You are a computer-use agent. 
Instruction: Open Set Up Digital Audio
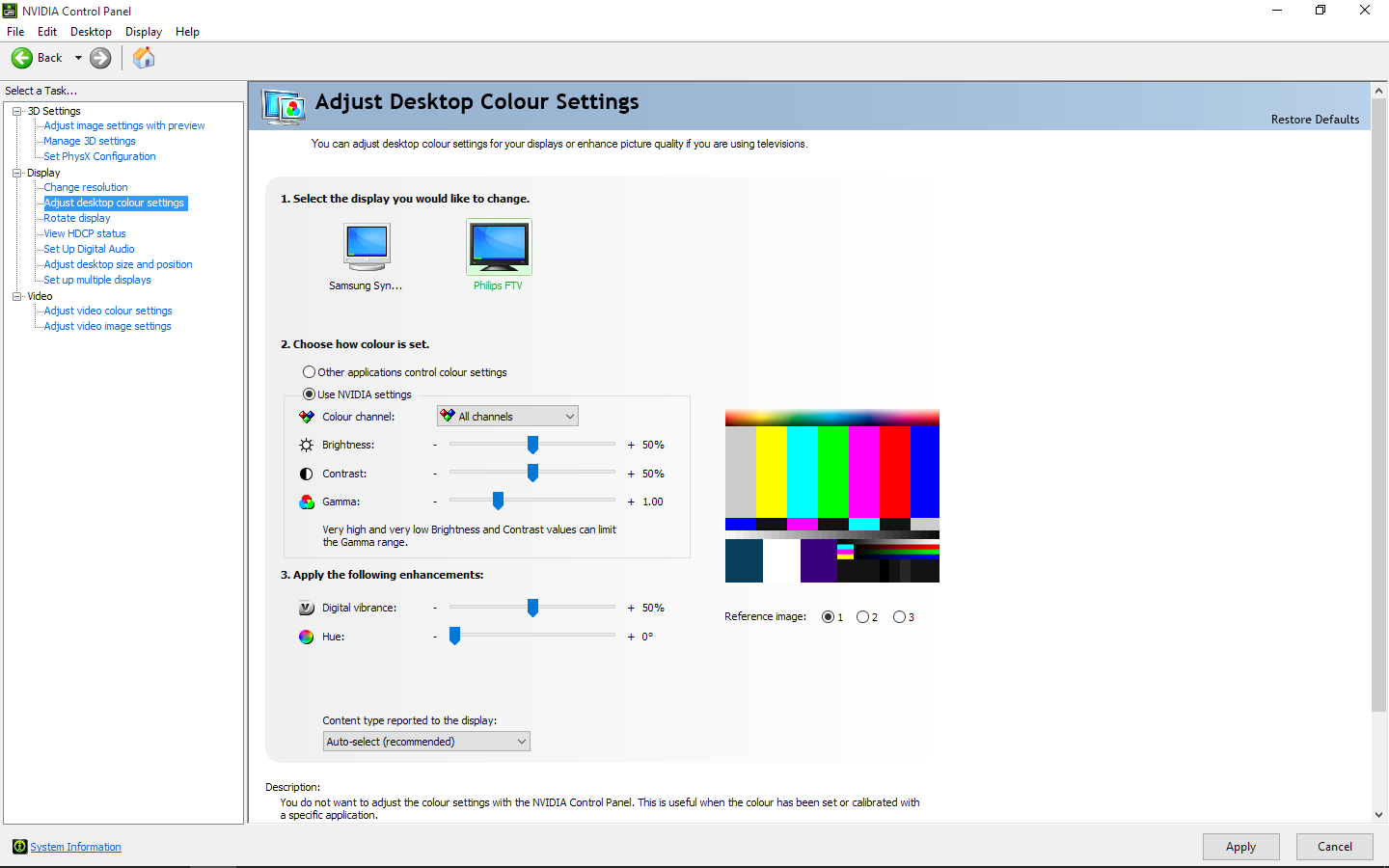pos(89,249)
